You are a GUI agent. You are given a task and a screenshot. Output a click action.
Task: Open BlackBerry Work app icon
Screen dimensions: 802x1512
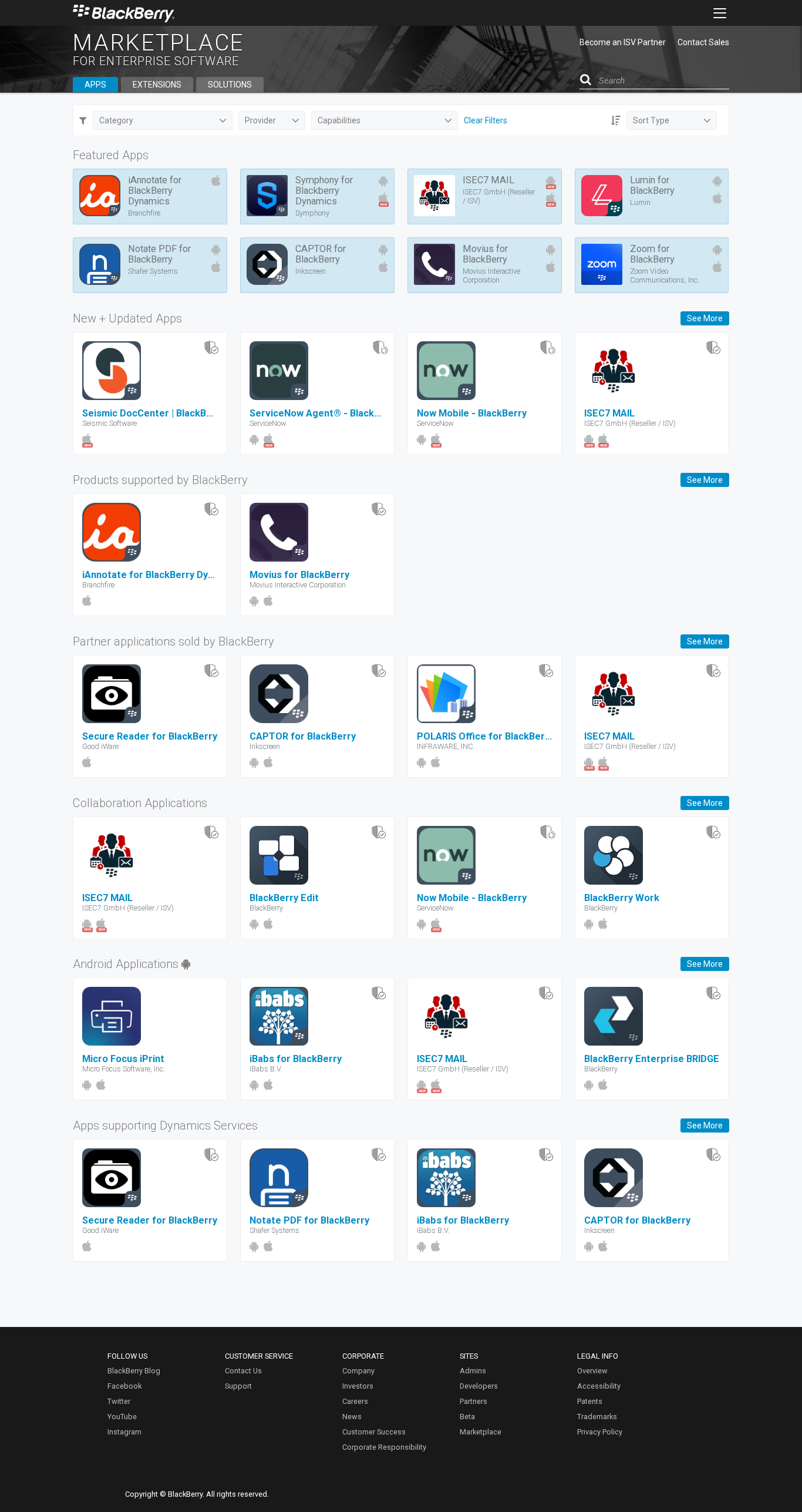[614, 855]
